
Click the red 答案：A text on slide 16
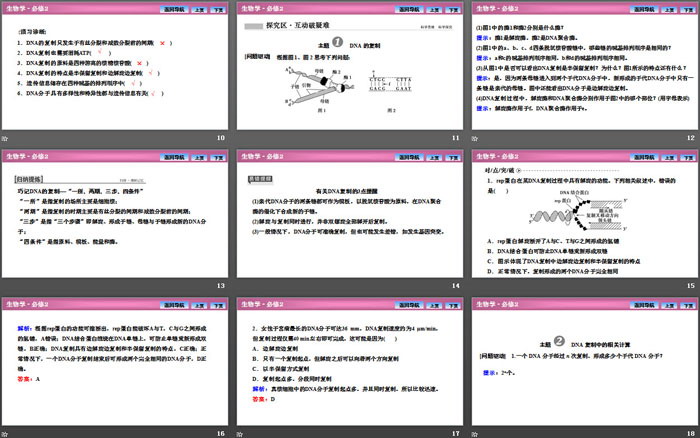(29, 379)
